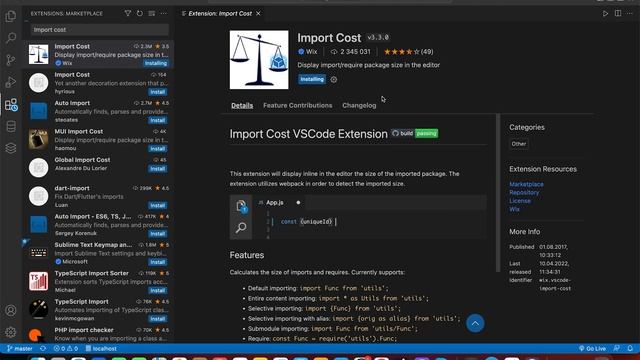Install TypeScript Import Sorter extension
The image size is (640, 360).
pyautogui.click(x=158, y=290)
